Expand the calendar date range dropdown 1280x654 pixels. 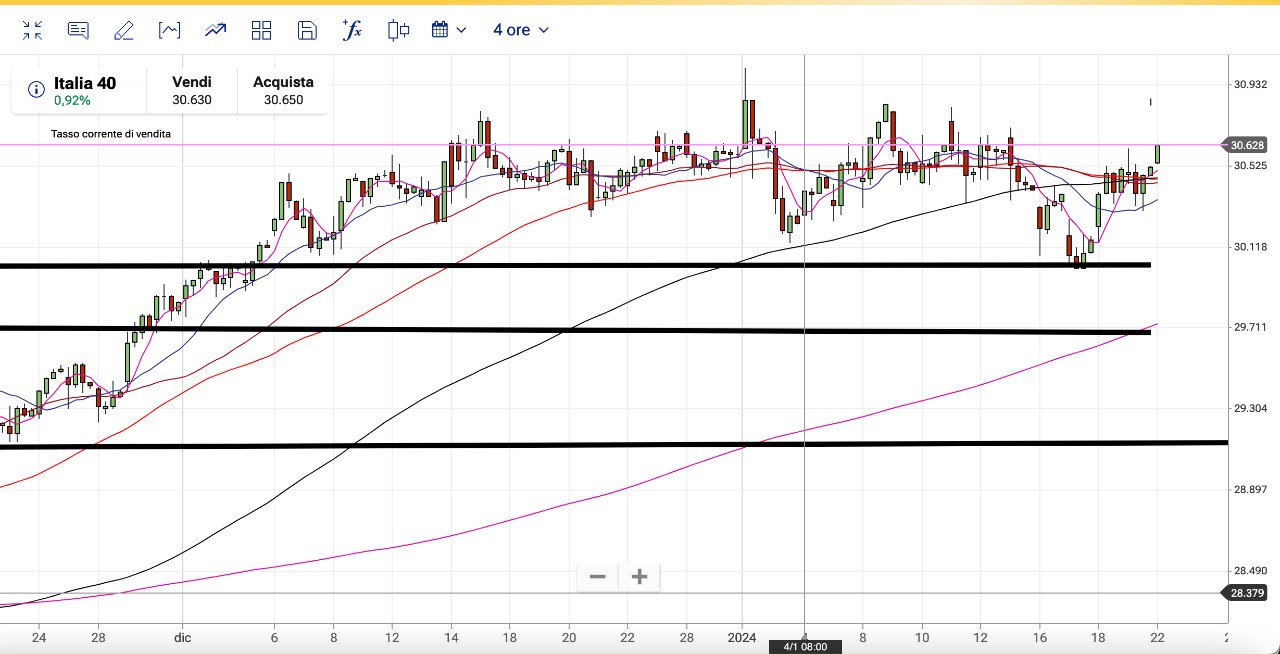(449, 30)
